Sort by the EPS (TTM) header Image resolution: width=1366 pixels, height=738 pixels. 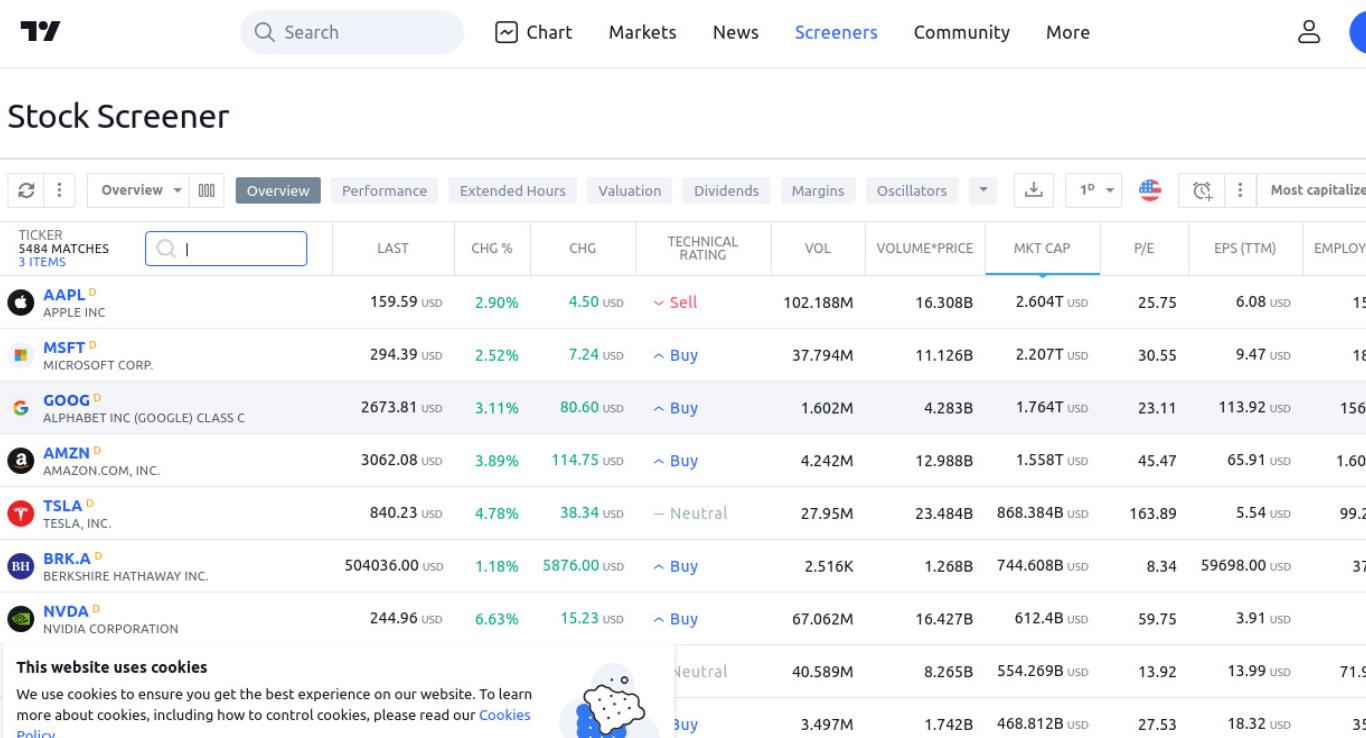point(1245,248)
